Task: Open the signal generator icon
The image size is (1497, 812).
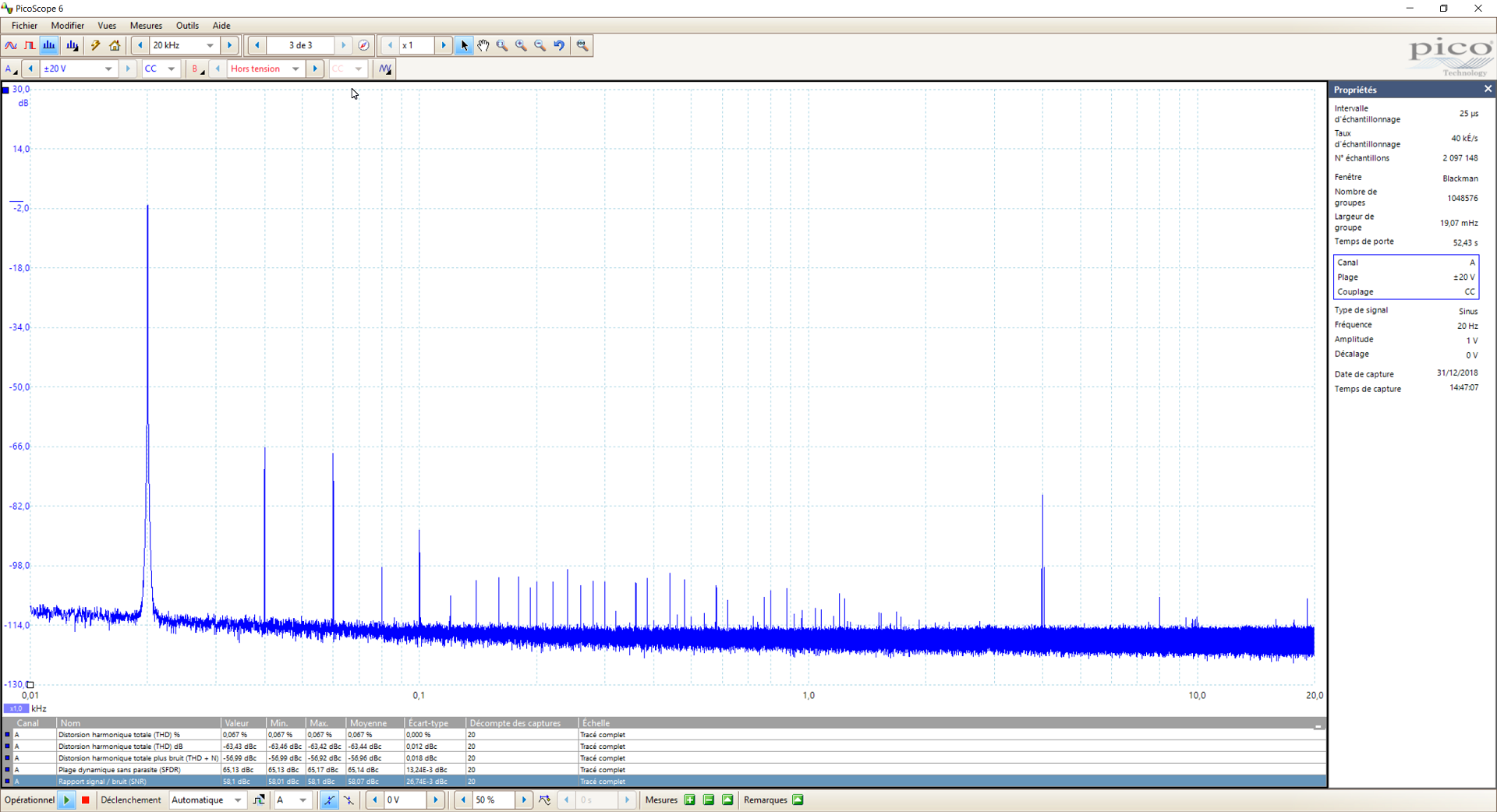Action: tap(385, 69)
